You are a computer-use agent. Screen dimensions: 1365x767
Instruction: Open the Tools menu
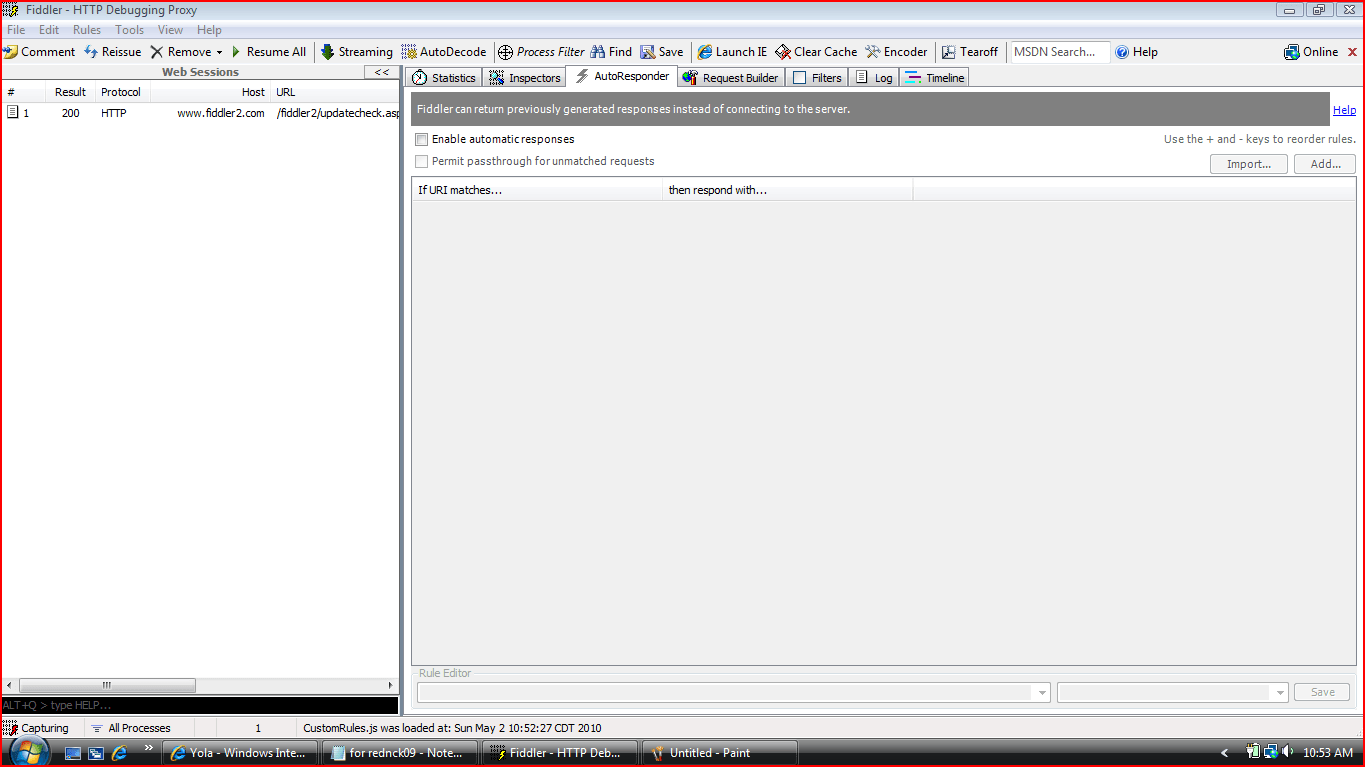tap(129, 30)
